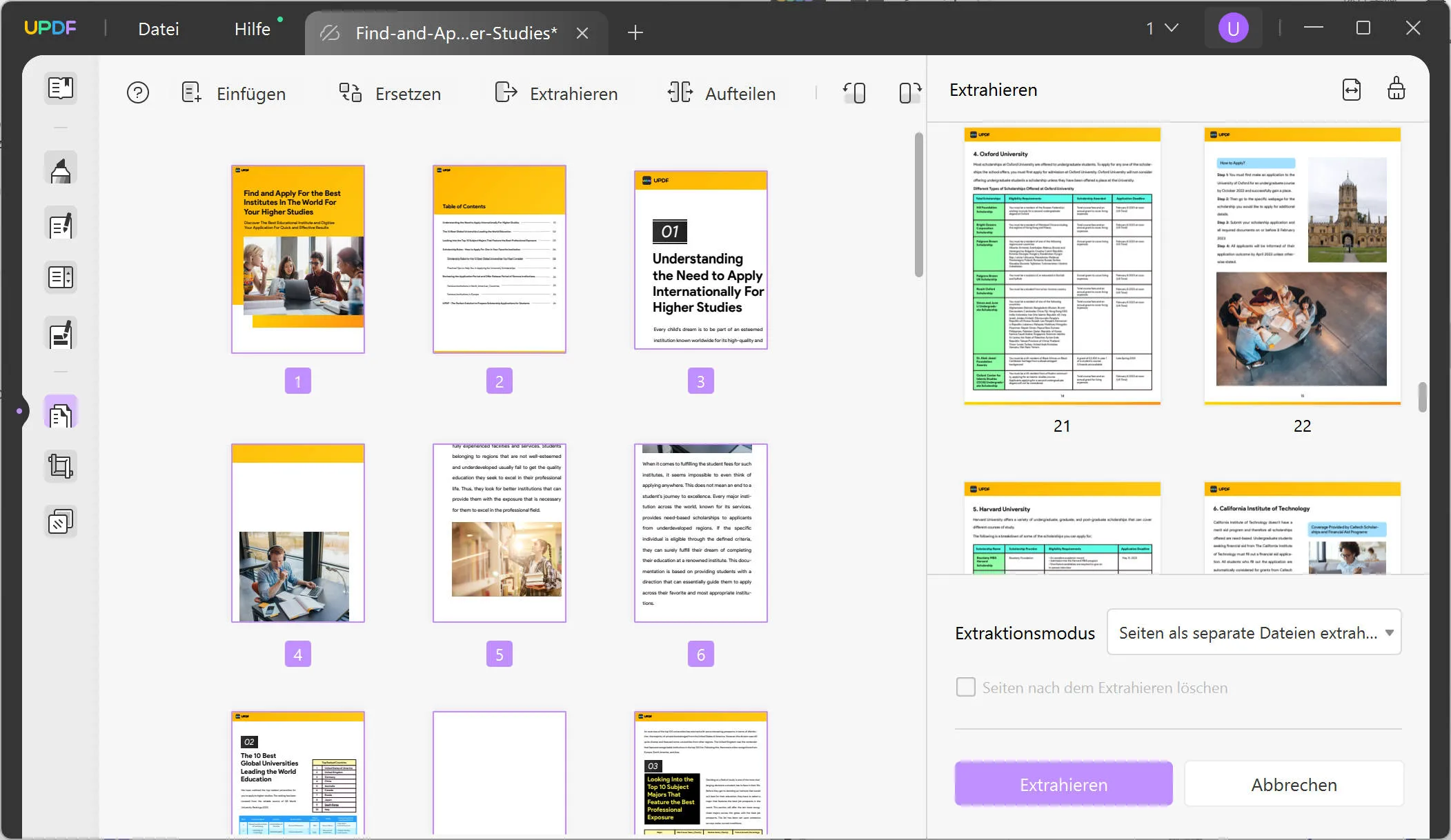Click the collapse dot on left edge

pyautogui.click(x=19, y=411)
